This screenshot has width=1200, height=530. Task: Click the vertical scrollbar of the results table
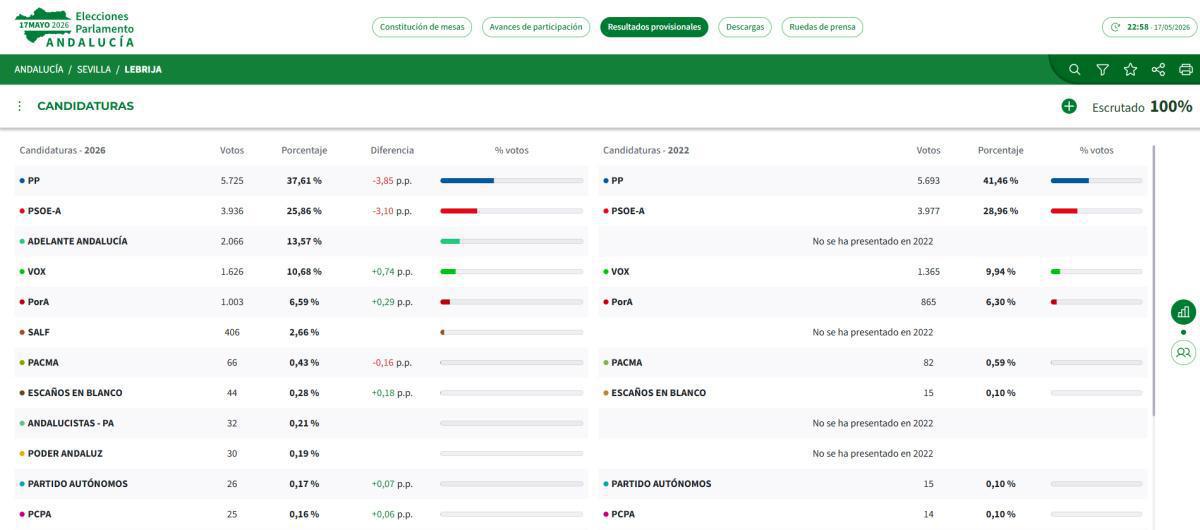click(1154, 280)
